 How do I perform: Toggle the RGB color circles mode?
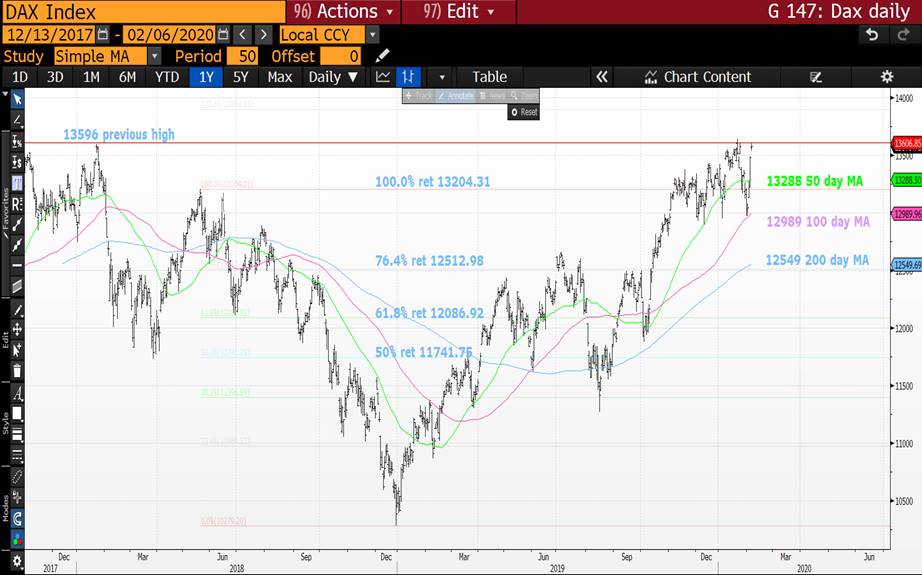[x=17, y=539]
